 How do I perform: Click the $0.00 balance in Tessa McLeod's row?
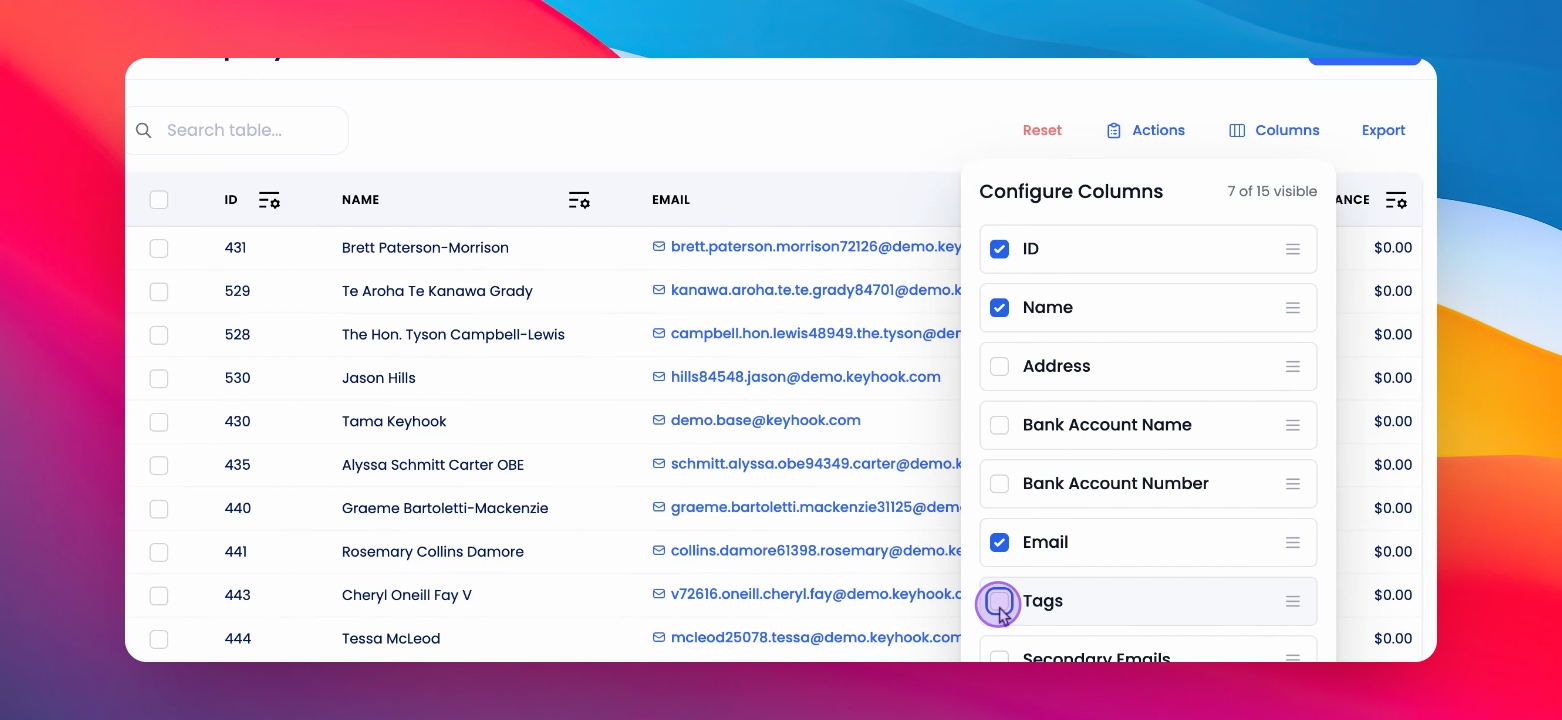tap(1393, 639)
